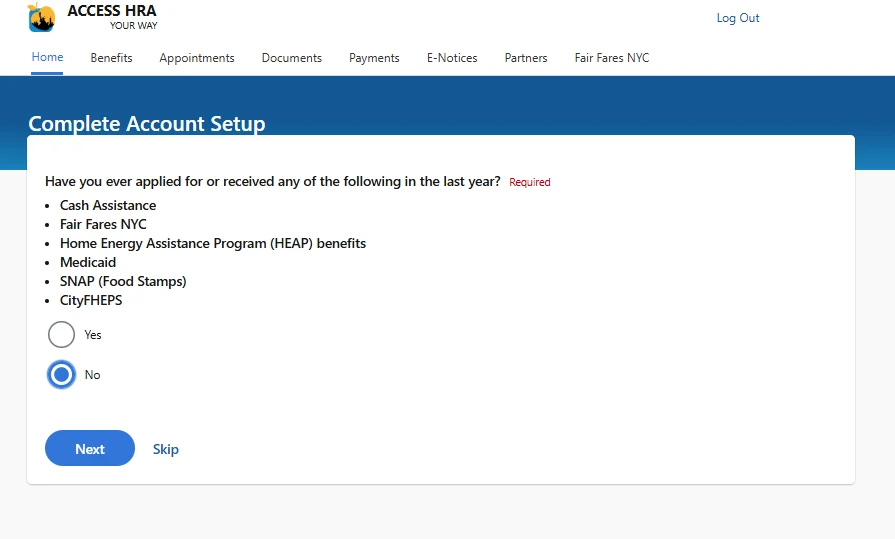Image resolution: width=895 pixels, height=539 pixels.
Task: Select the No radio button
Action: coord(61,375)
